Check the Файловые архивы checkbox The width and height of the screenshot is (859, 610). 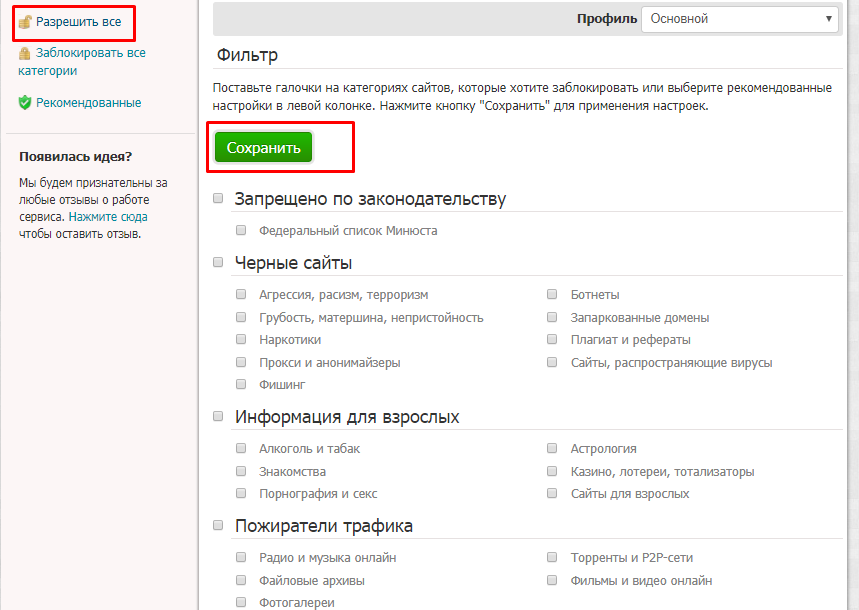click(x=241, y=580)
